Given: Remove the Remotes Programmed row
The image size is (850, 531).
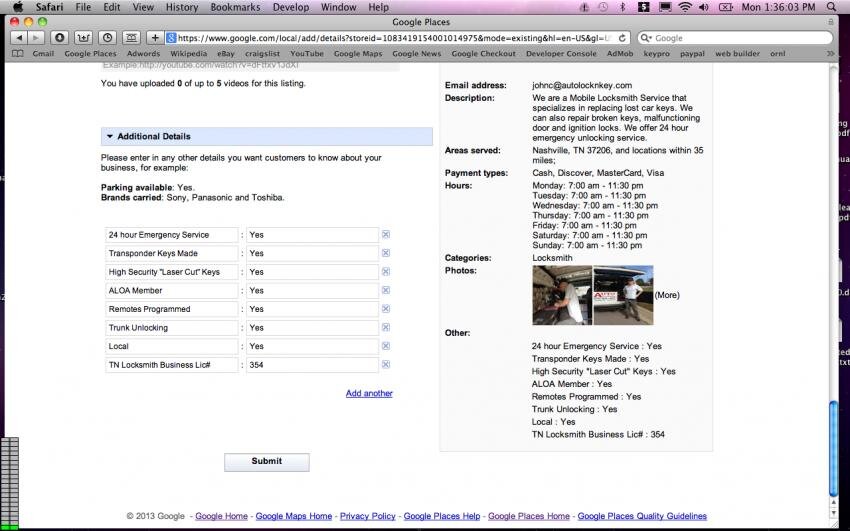Looking at the screenshot, I should coord(386,309).
